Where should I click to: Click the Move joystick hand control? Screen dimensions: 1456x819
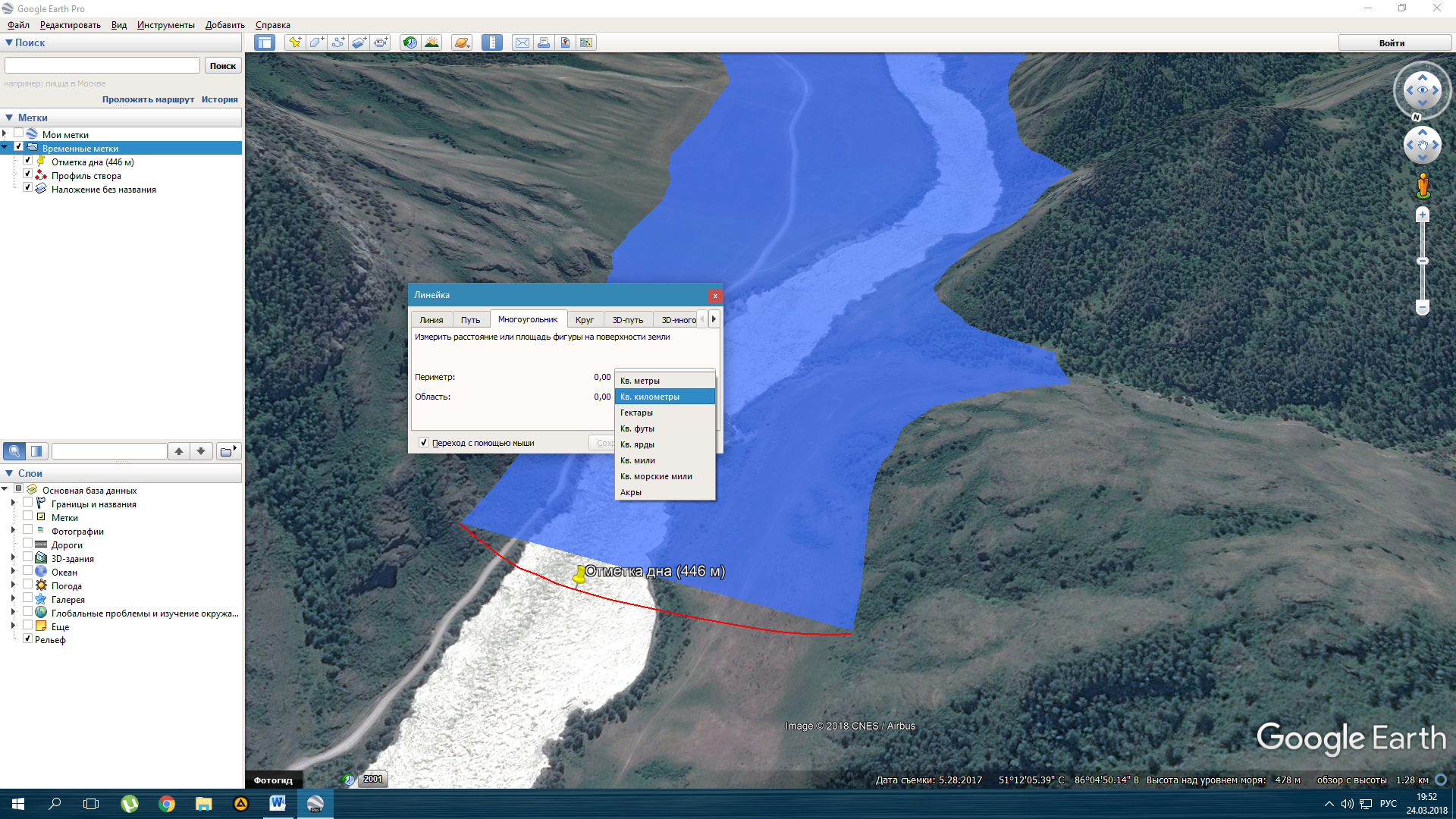click(1423, 145)
